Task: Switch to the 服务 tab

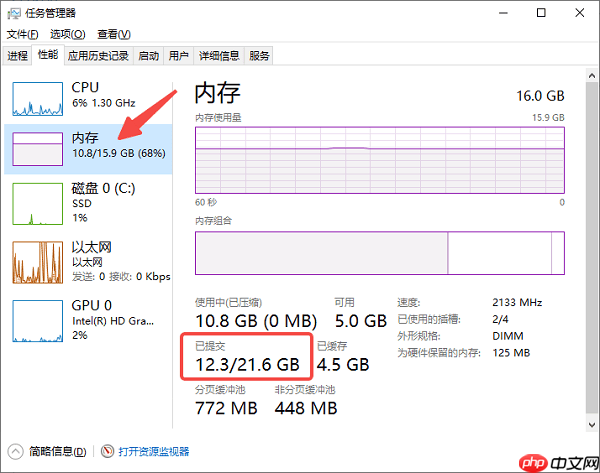Action: (x=259, y=56)
